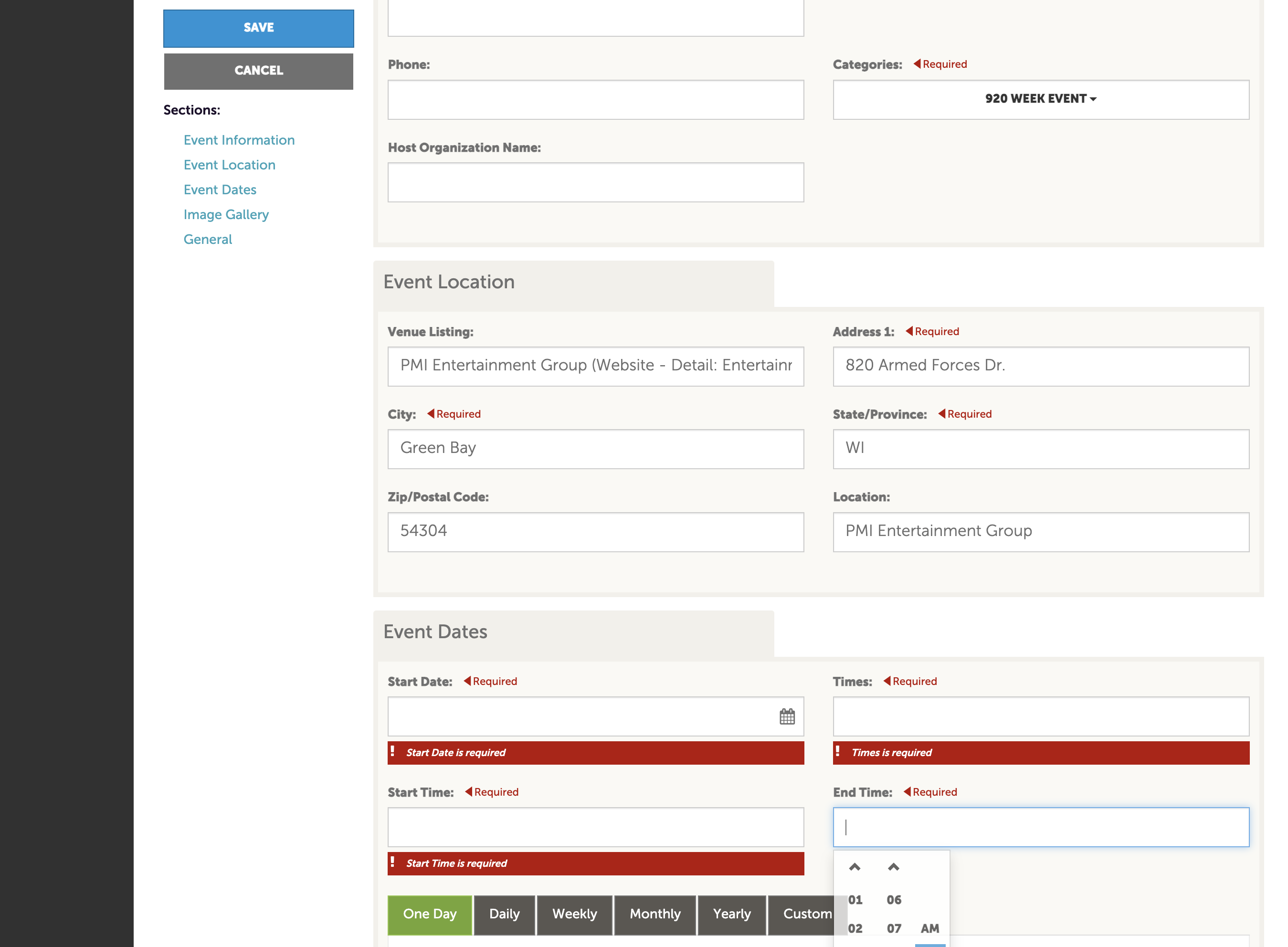Jump to the Image Gallery section

(226, 214)
